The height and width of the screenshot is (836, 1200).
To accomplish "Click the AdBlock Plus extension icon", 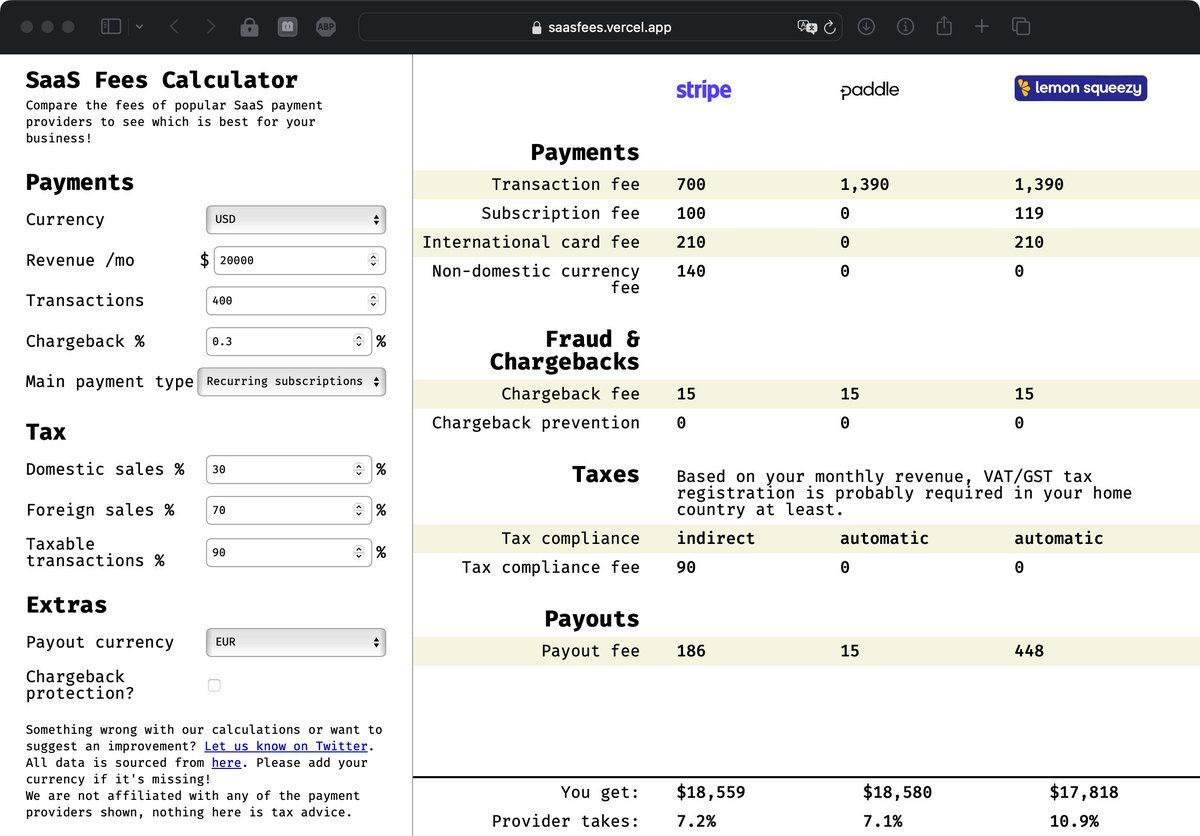I will click(325, 27).
